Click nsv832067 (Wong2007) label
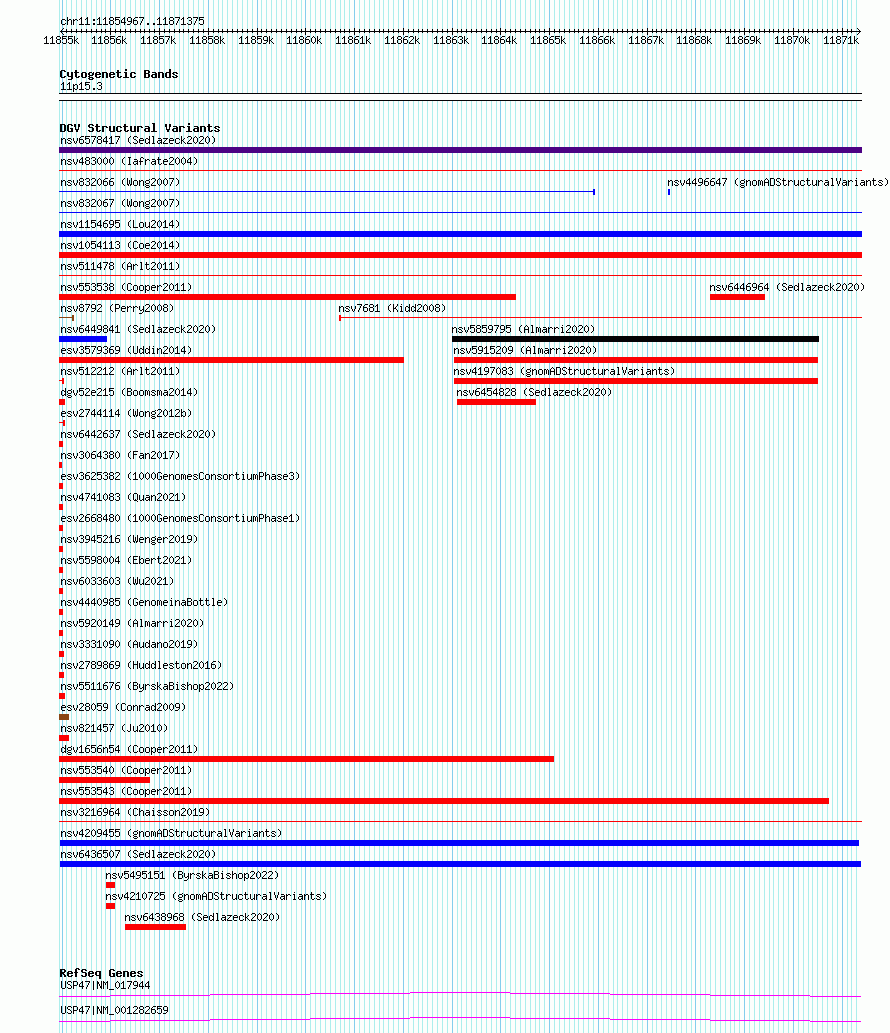This screenshot has width=890, height=1033. (x=120, y=204)
